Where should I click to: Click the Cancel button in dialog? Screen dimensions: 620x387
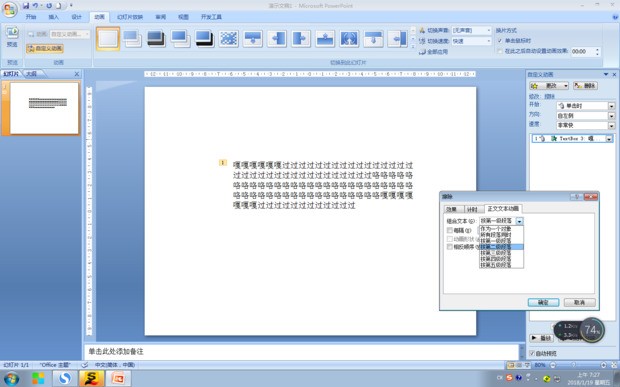tap(579, 302)
